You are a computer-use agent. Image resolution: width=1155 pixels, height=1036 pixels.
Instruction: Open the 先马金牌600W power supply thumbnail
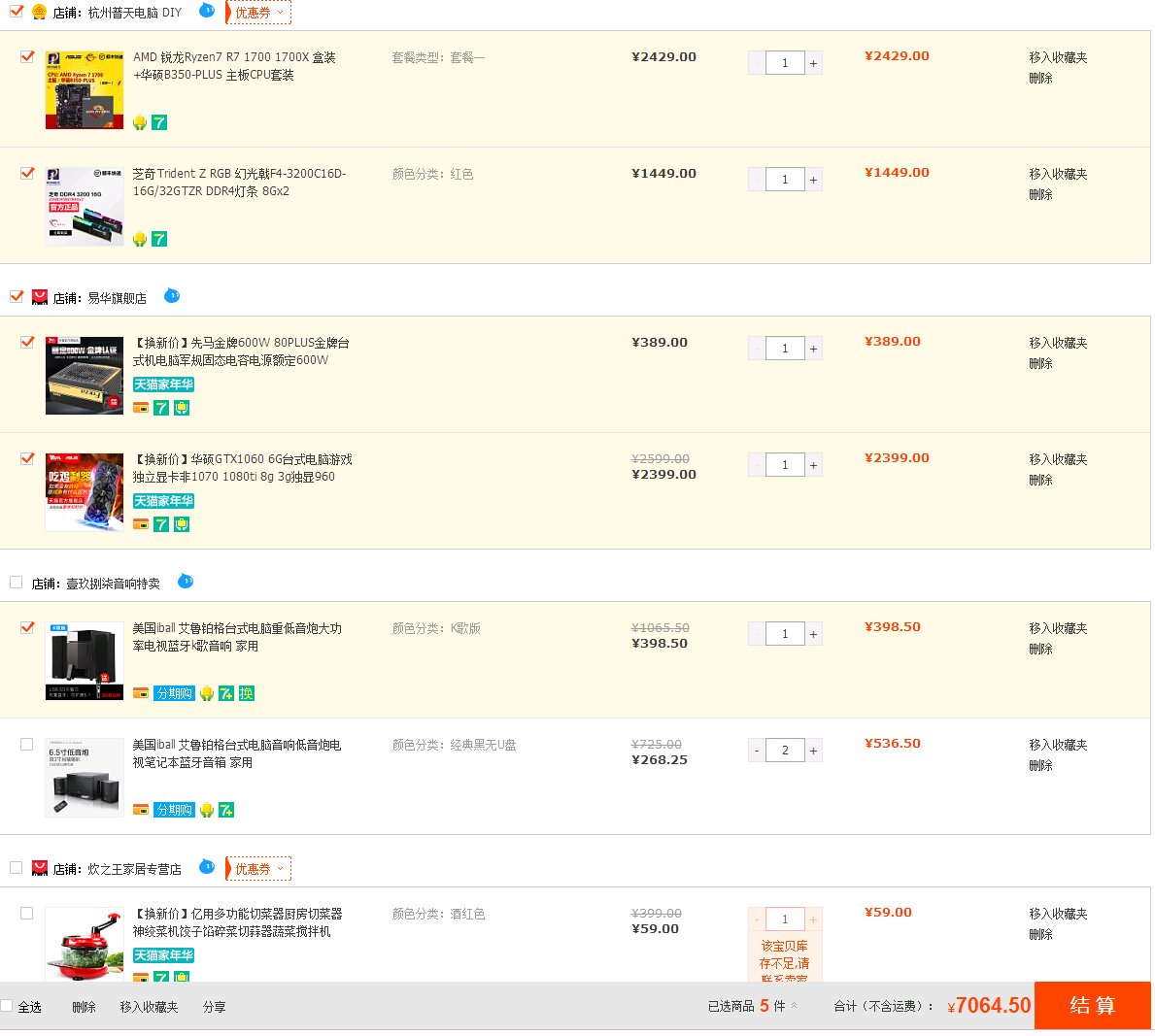(85, 376)
